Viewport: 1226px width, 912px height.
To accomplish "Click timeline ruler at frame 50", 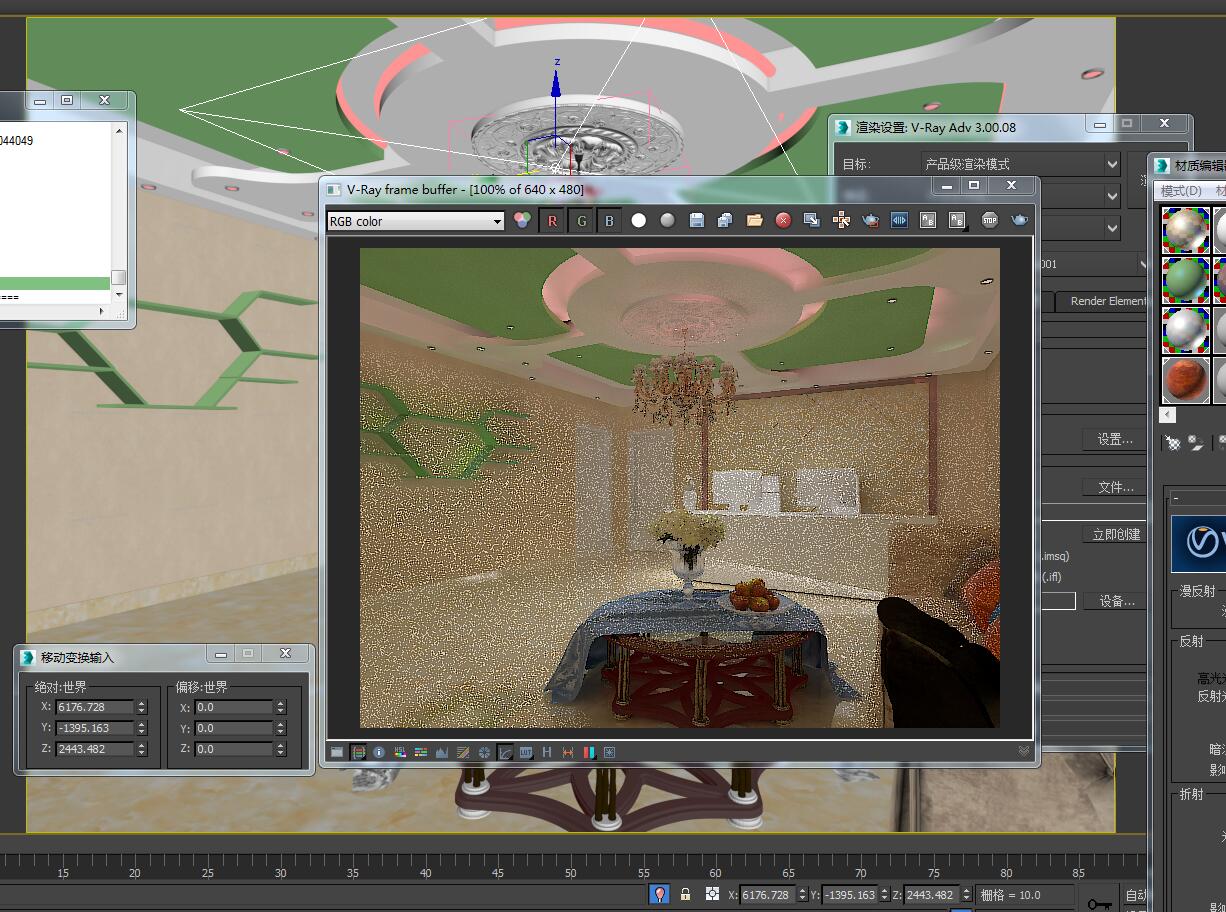I will click(x=570, y=873).
